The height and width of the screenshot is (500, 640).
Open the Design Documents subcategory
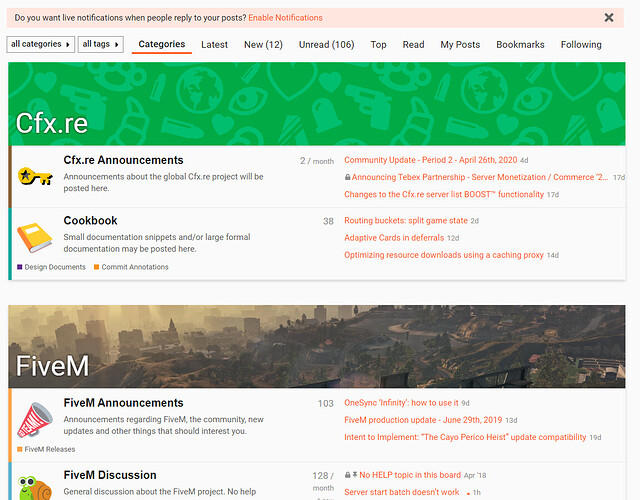[x=55, y=267]
